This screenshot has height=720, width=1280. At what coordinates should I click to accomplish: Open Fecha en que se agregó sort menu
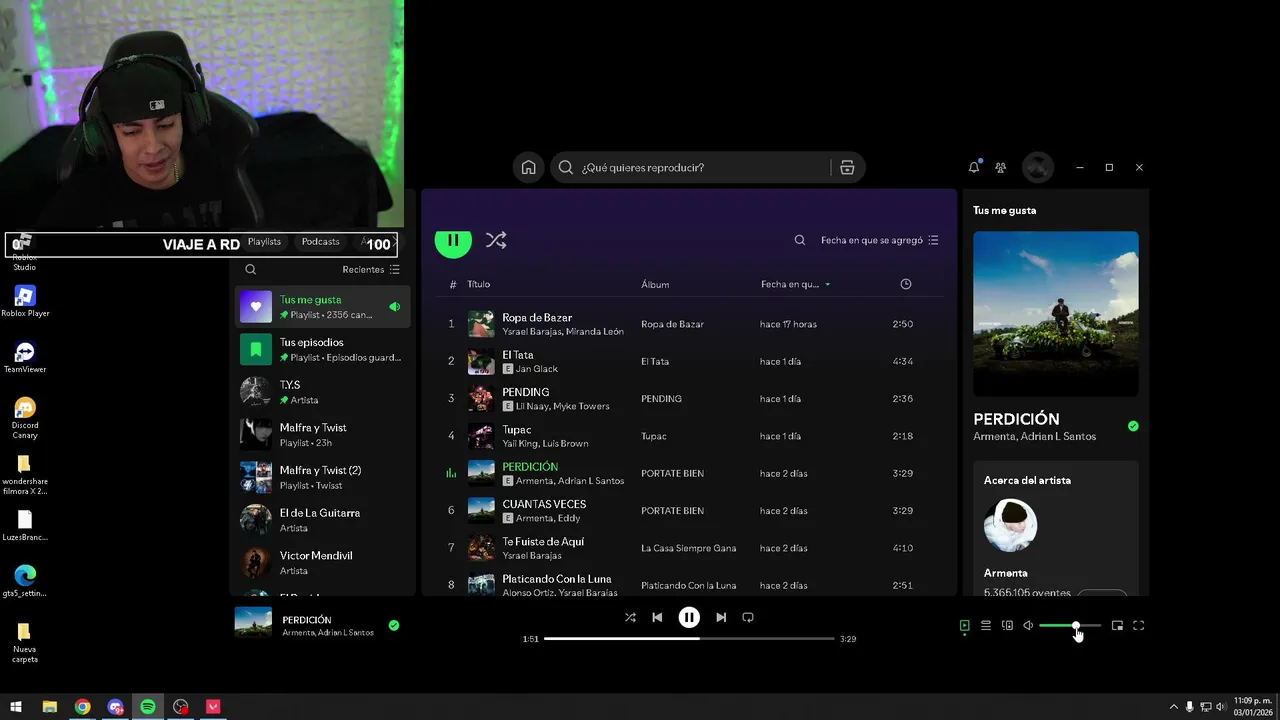tap(880, 240)
